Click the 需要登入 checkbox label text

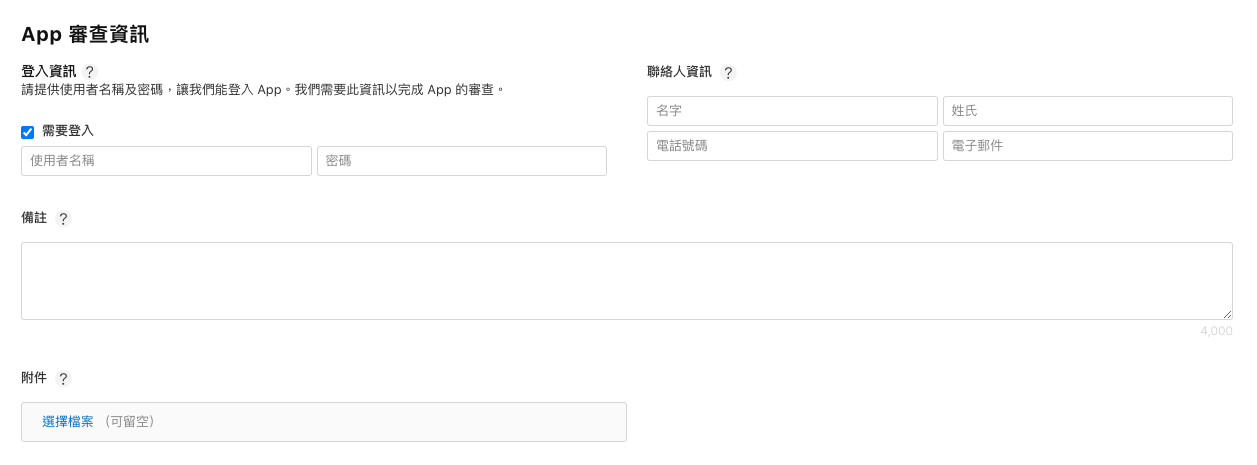tap(68, 131)
